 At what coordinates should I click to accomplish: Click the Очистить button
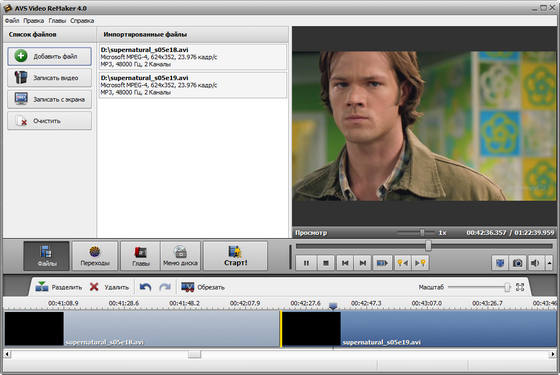[49, 121]
